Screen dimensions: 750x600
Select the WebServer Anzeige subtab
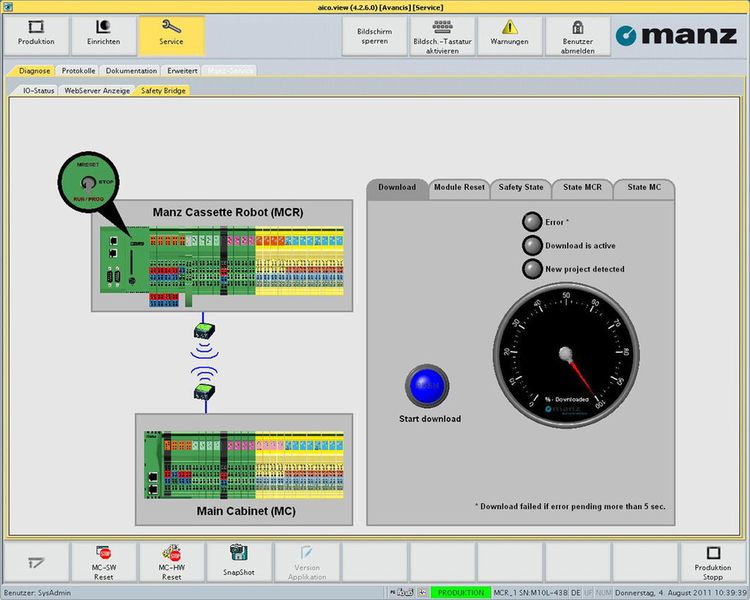click(97, 90)
